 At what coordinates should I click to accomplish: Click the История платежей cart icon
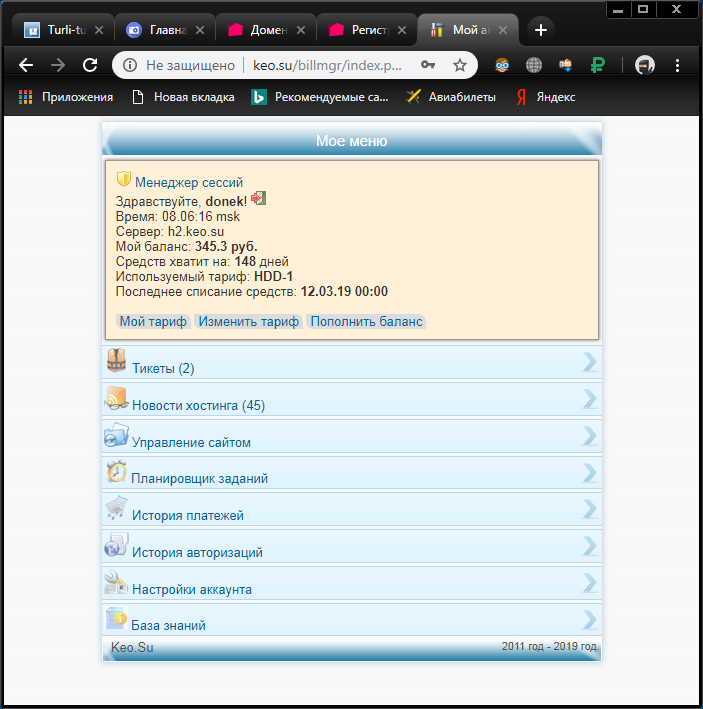point(117,509)
